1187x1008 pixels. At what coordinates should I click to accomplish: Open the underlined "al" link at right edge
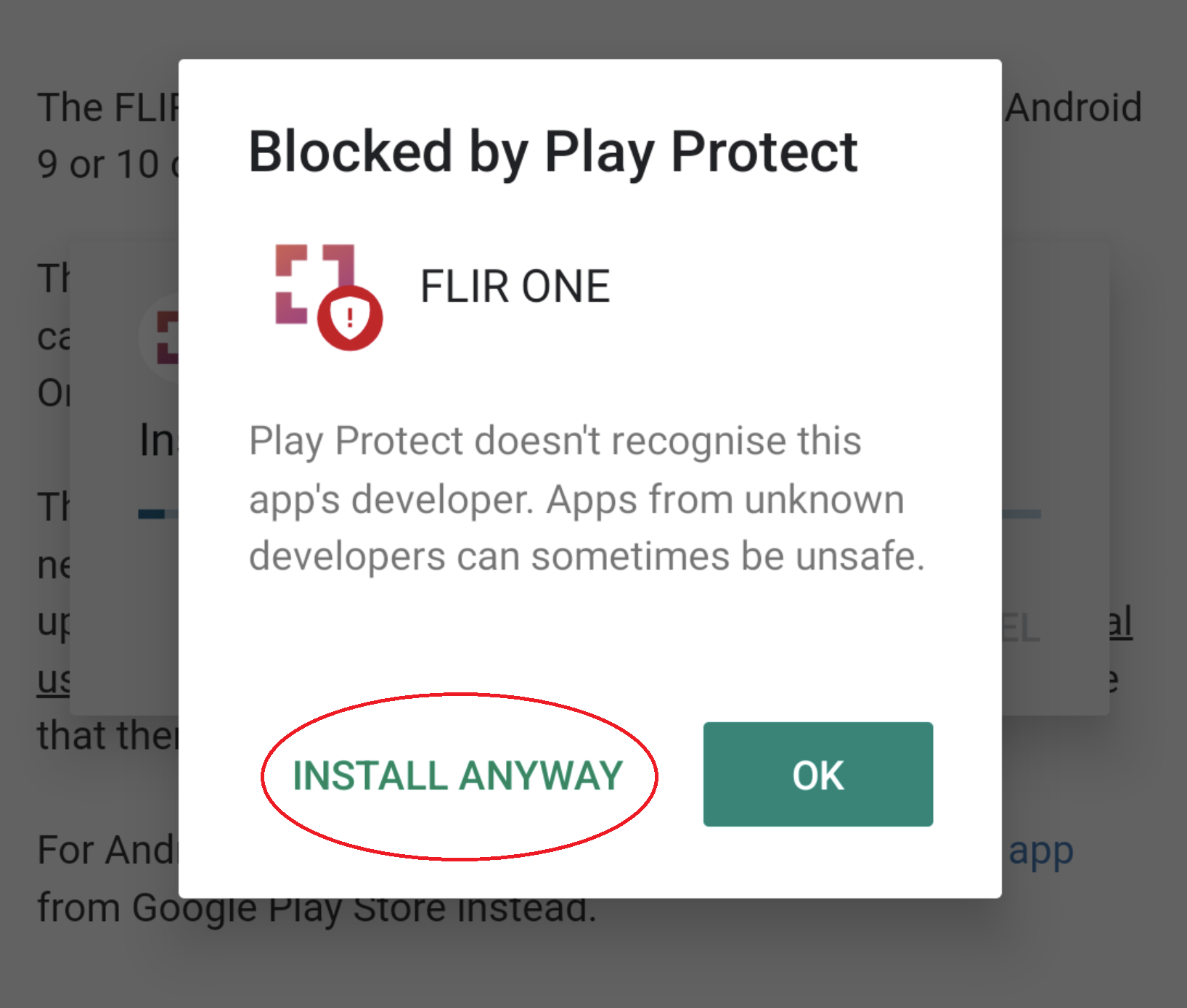[1120, 623]
